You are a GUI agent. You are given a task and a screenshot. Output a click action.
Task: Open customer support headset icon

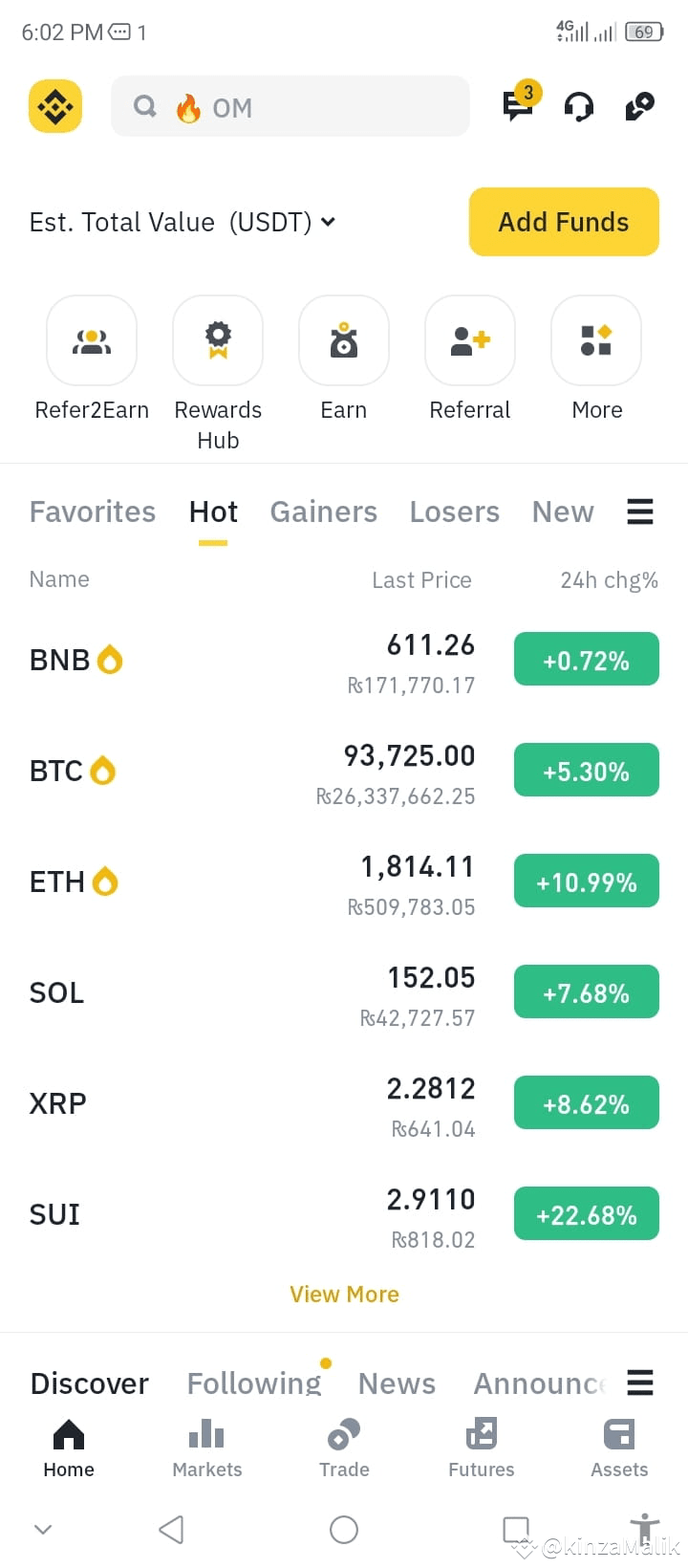click(579, 107)
